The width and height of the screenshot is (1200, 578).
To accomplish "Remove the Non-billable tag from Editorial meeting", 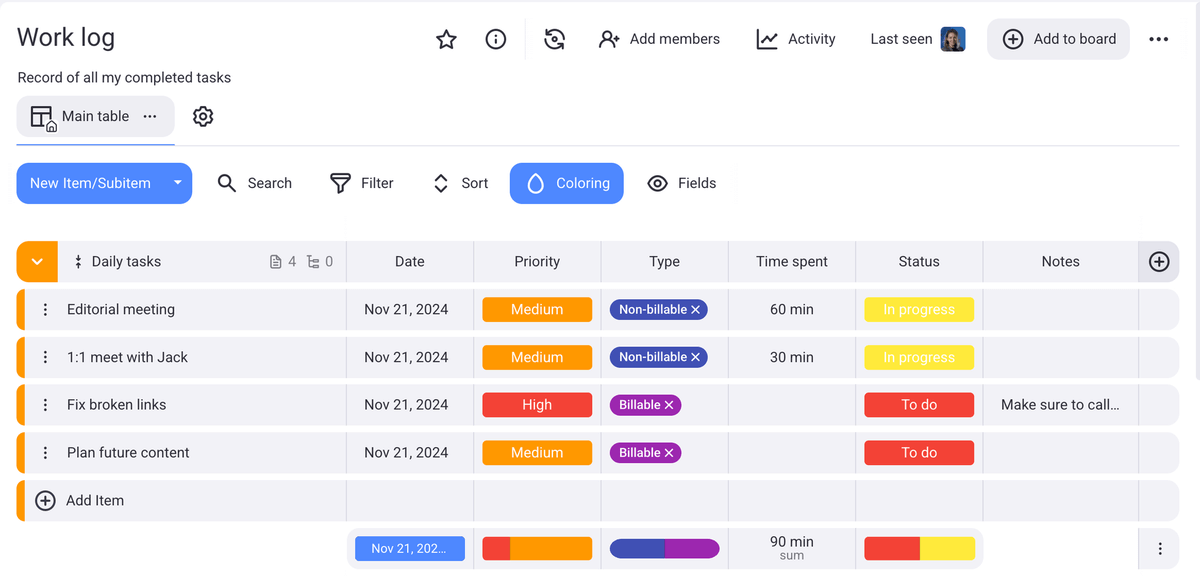I will pos(698,309).
